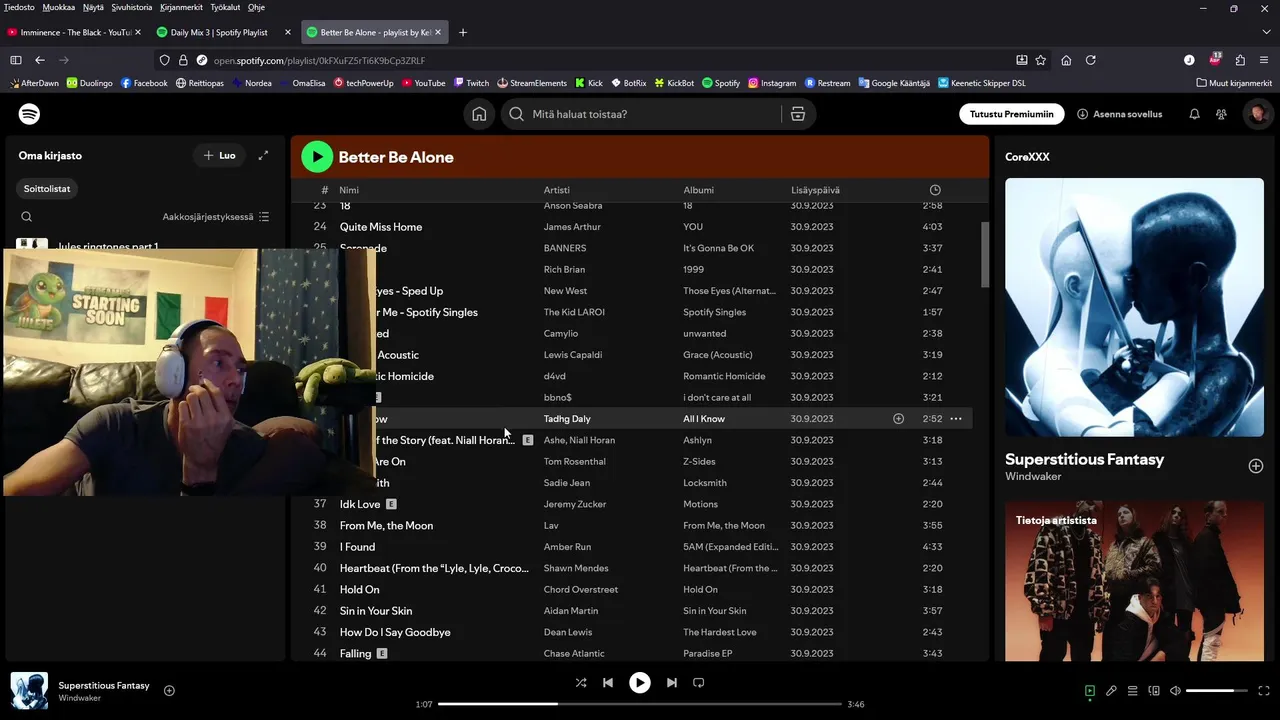Play the Better Be Alone playlist
The height and width of the screenshot is (720, 1280).
click(x=317, y=156)
